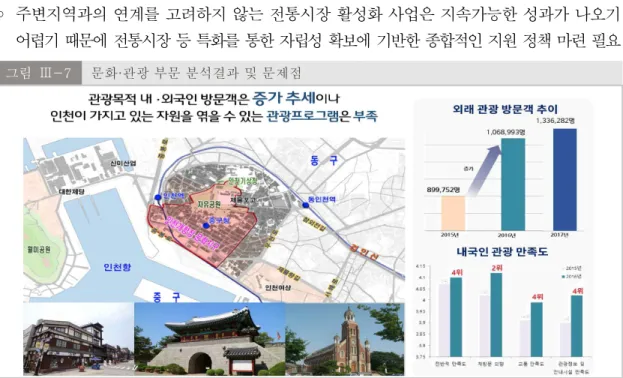This screenshot has width=623, height=378.
Task: Open the red brick church photo
Action: (x=345, y=339)
